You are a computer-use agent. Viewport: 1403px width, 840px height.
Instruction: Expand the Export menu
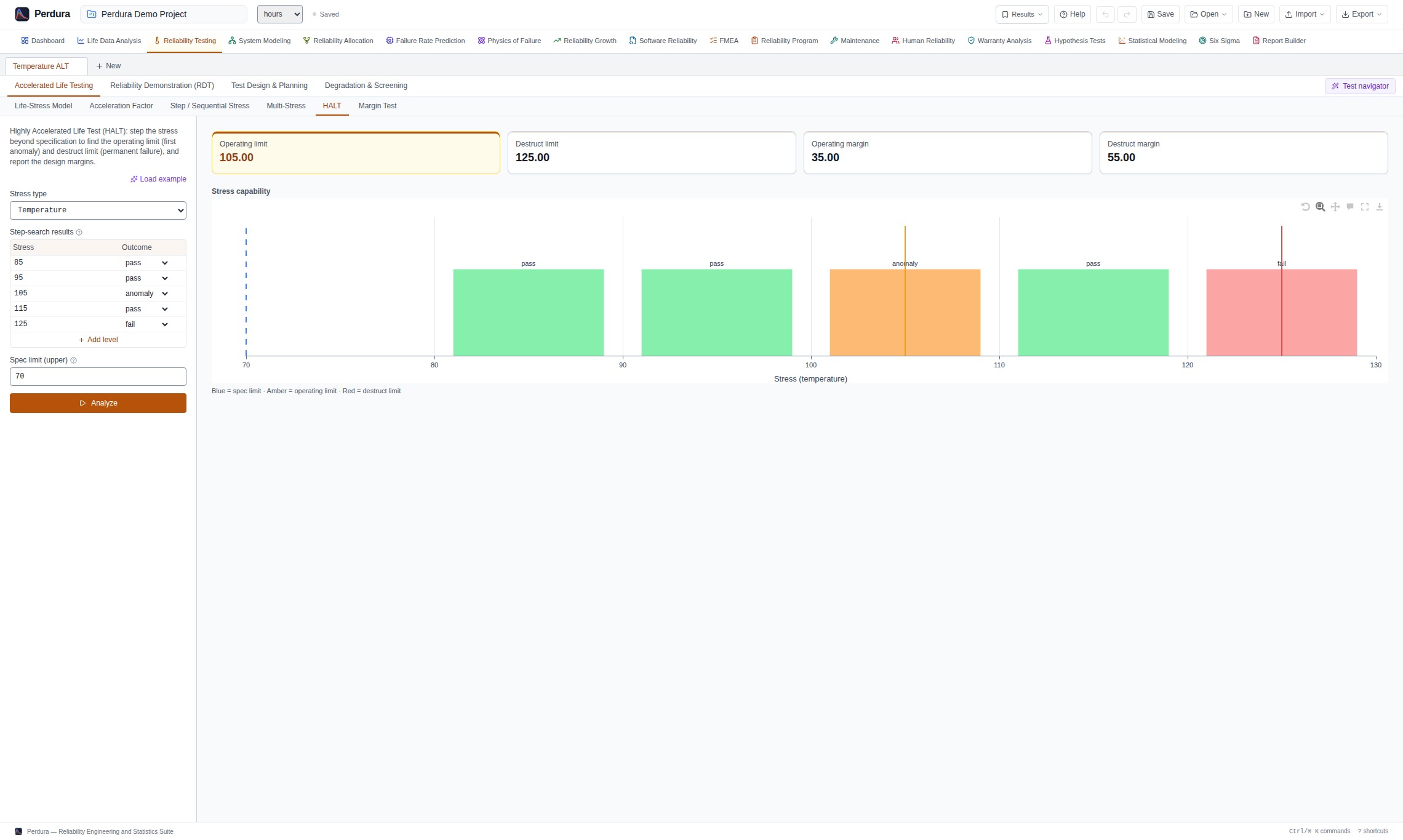[x=1361, y=14]
